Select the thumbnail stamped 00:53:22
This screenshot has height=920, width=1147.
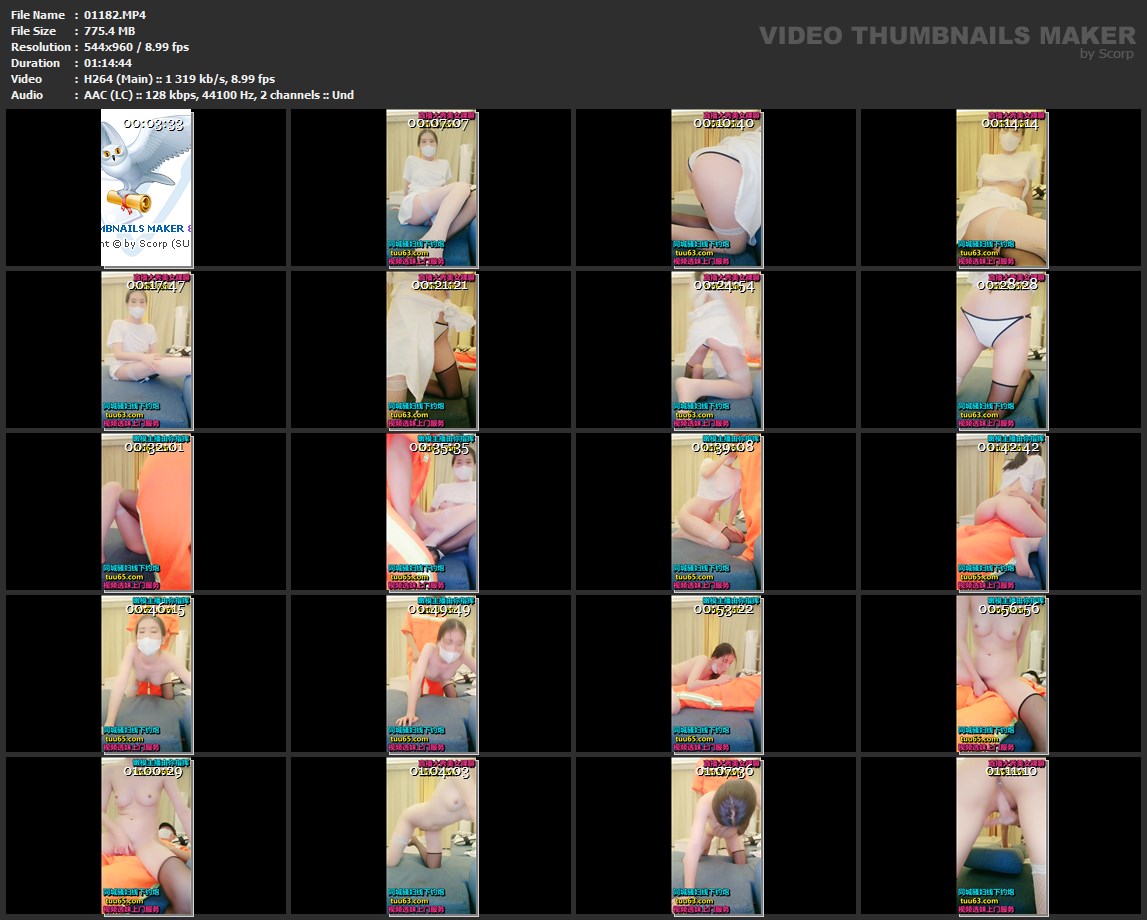[716, 674]
